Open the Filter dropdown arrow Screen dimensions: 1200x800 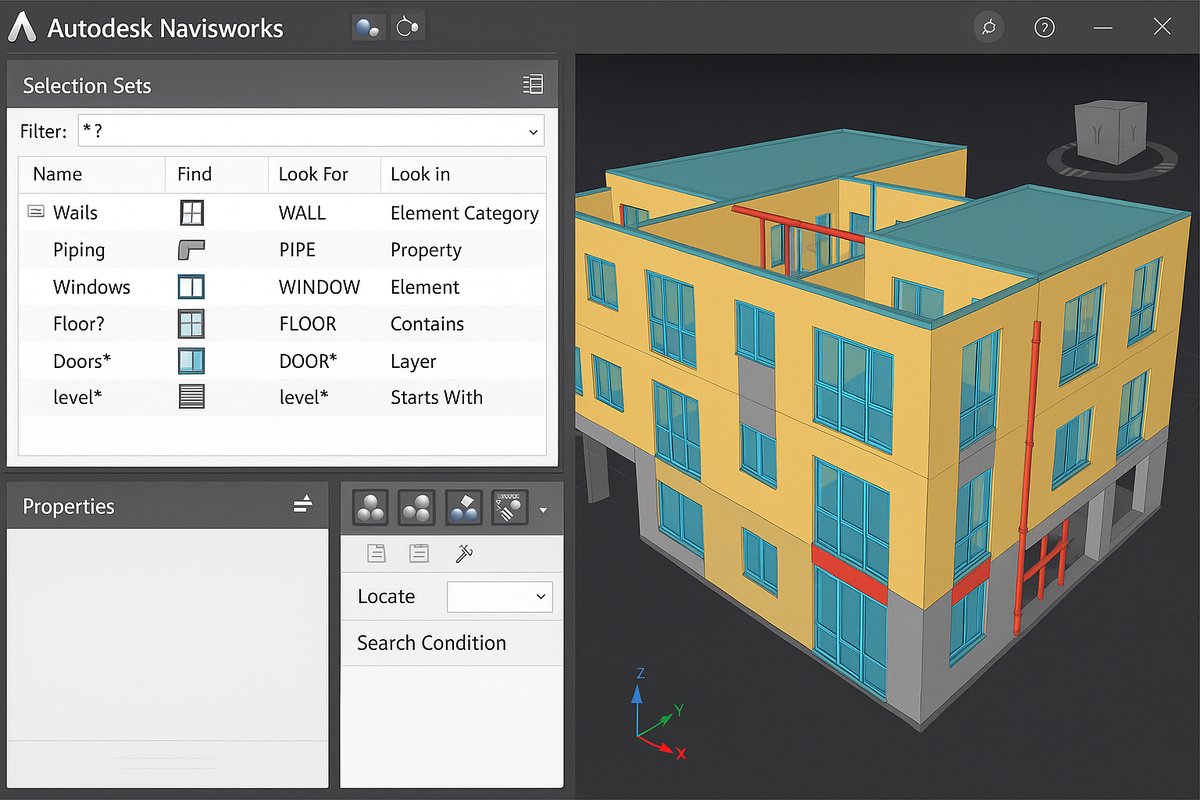(x=532, y=132)
